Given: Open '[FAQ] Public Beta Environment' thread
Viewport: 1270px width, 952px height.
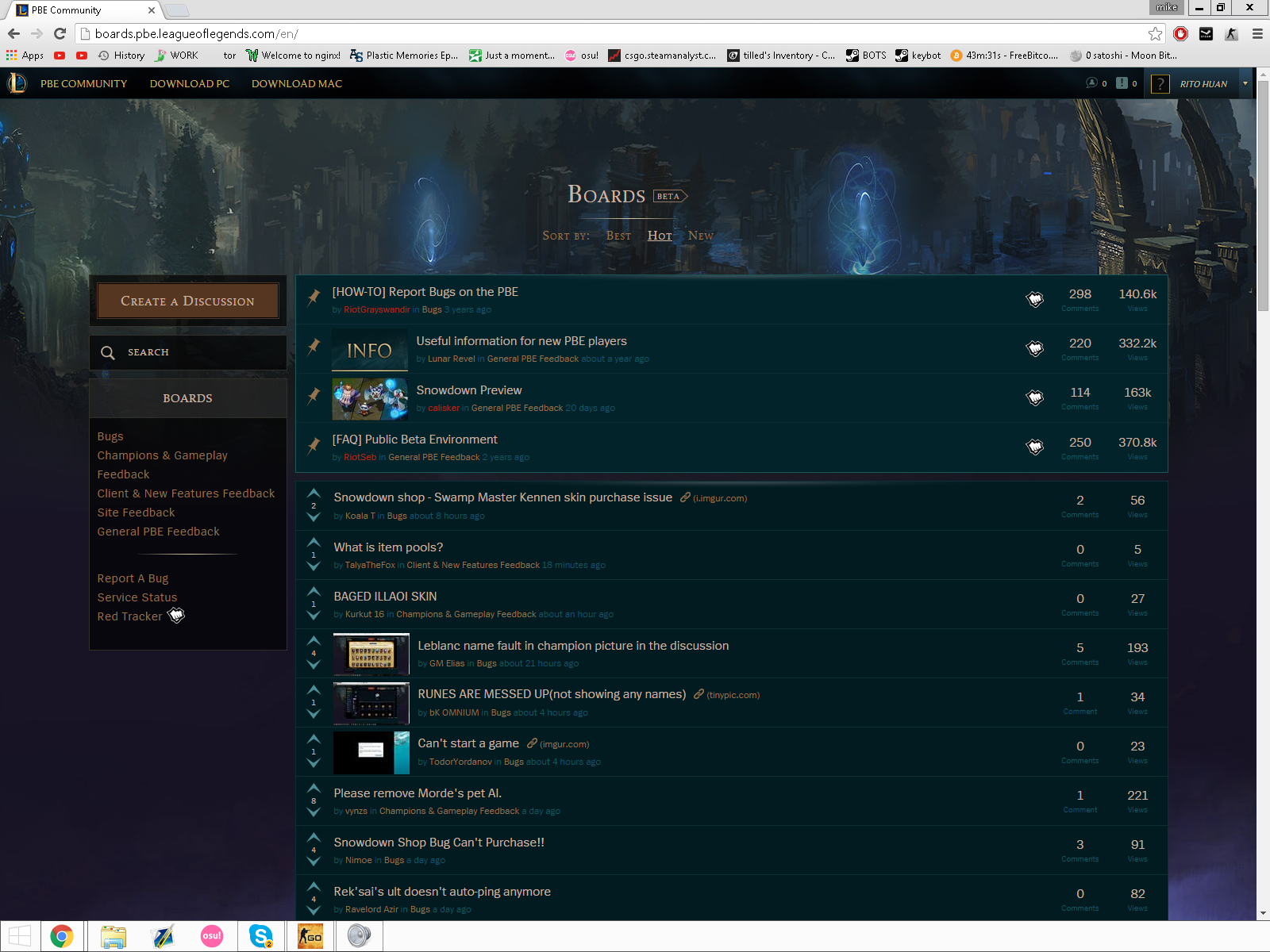Looking at the screenshot, I should tap(414, 440).
